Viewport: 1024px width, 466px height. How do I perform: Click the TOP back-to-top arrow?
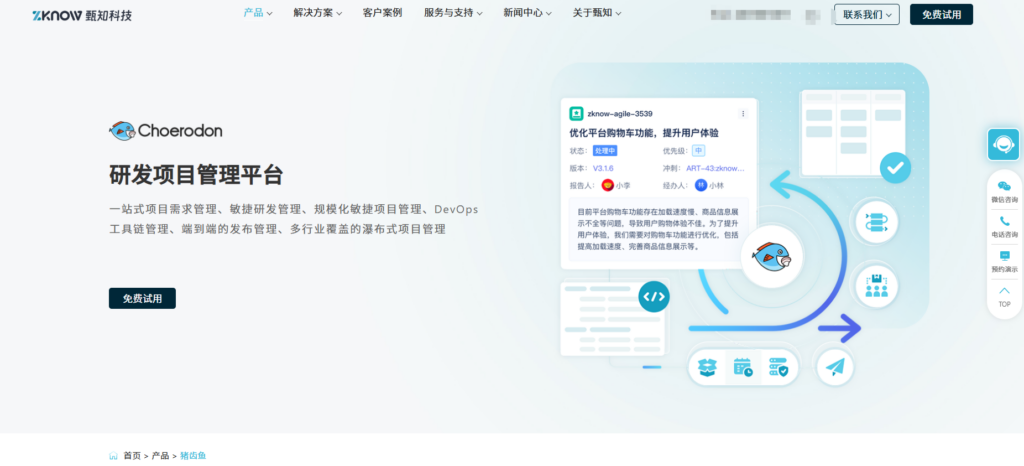point(1004,296)
